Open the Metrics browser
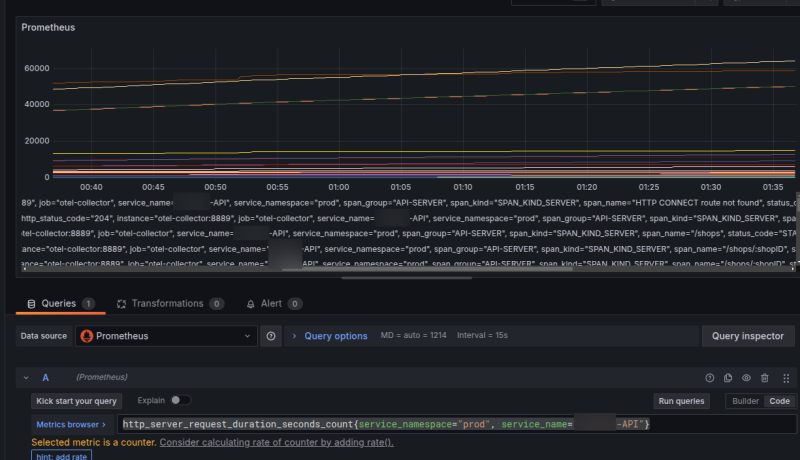The image size is (800, 460). (71, 424)
